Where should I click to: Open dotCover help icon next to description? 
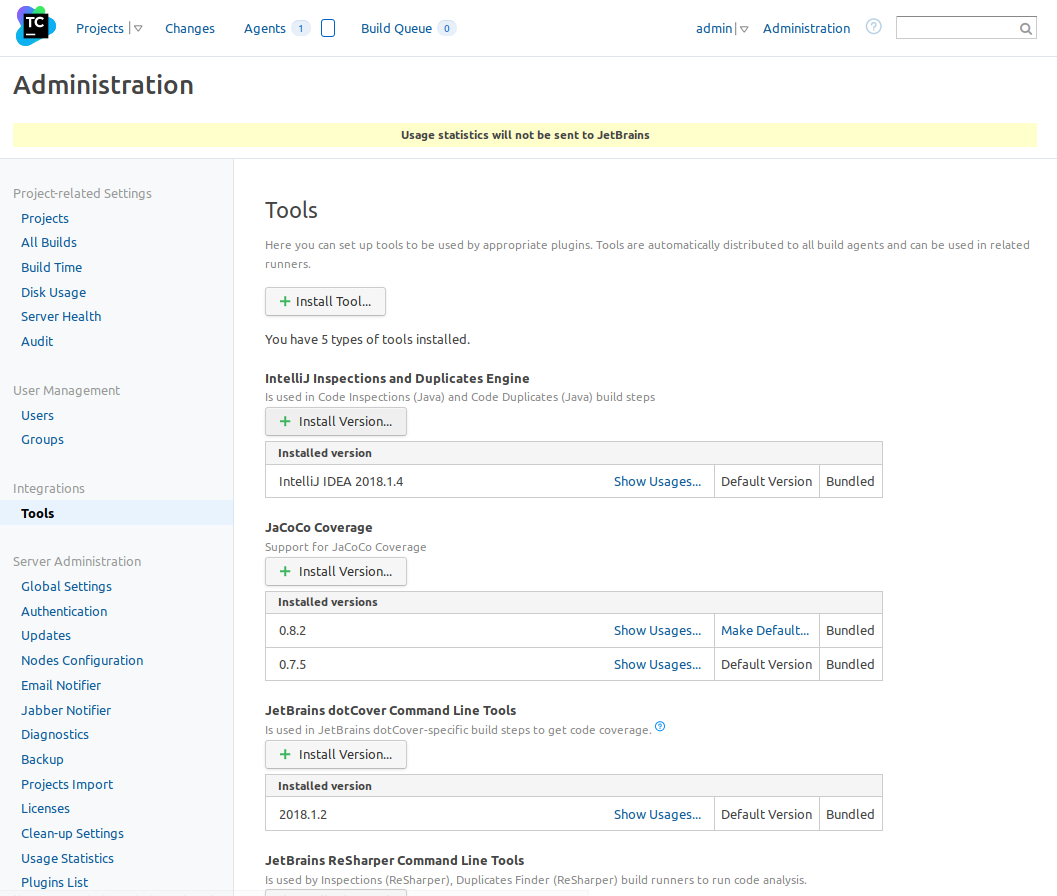(660, 727)
